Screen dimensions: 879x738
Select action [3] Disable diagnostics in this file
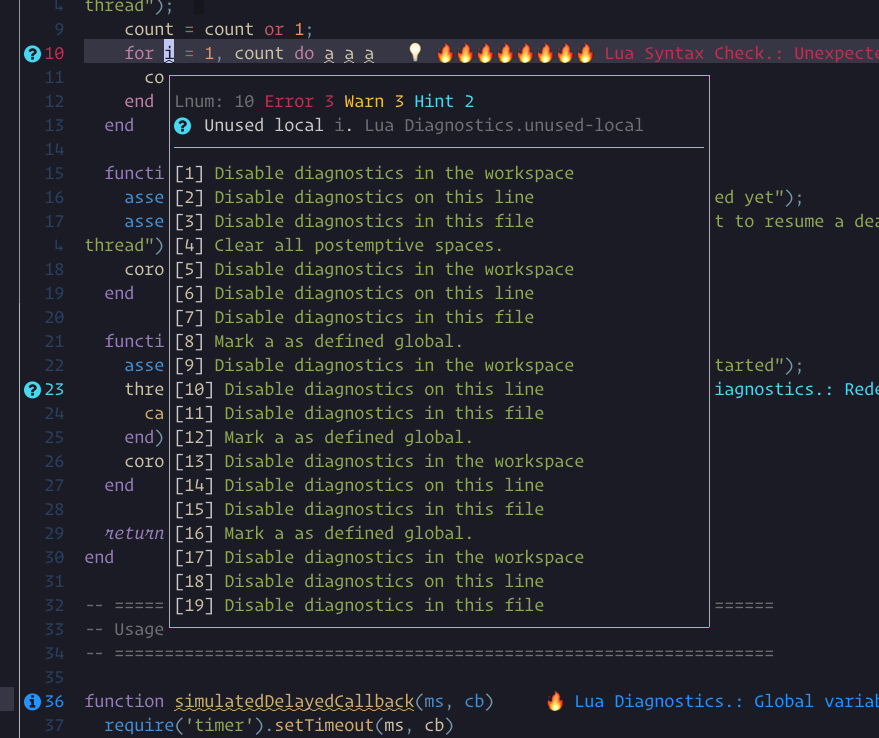tap(354, 222)
